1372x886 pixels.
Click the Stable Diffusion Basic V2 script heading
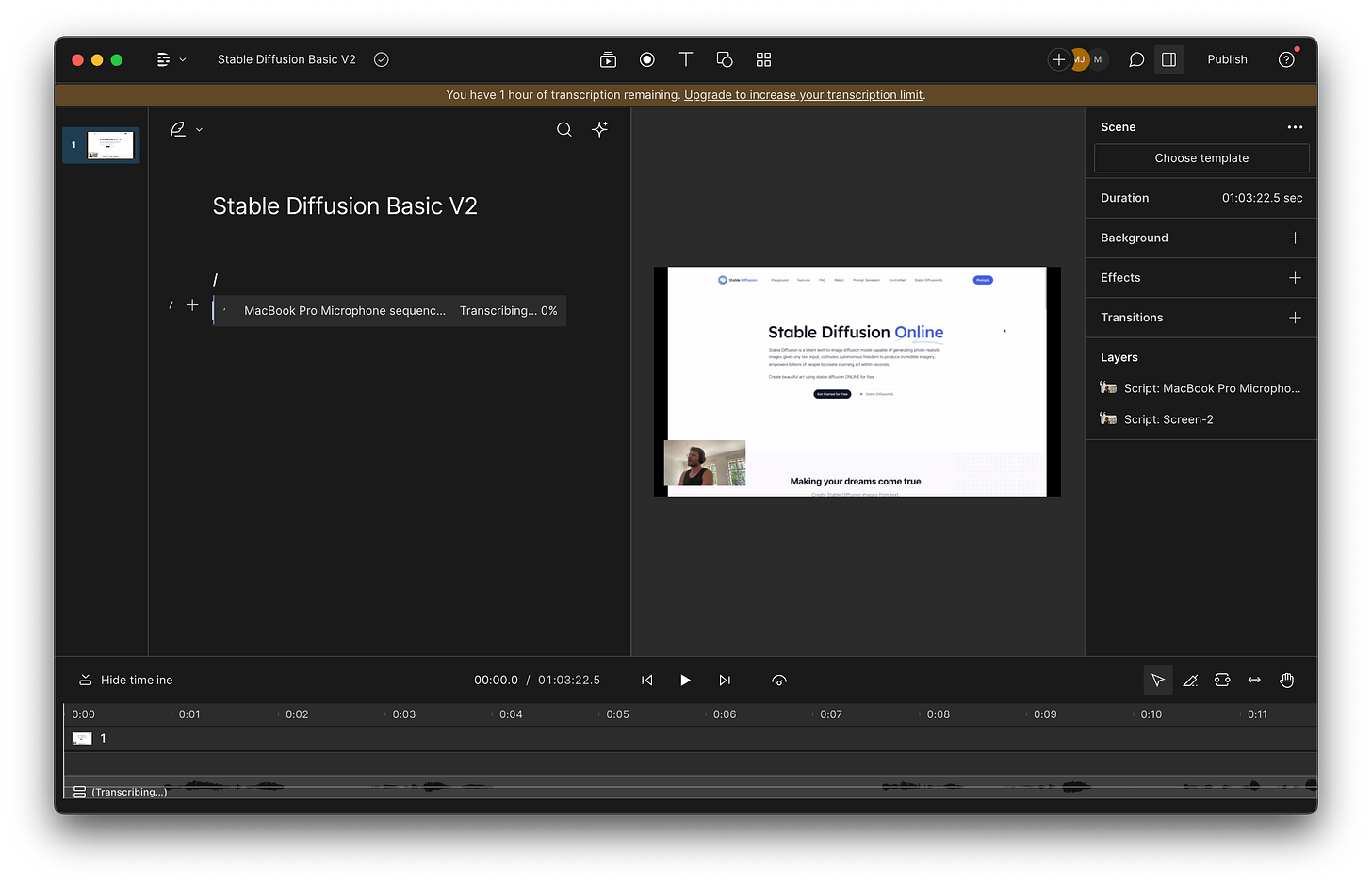pos(345,206)
